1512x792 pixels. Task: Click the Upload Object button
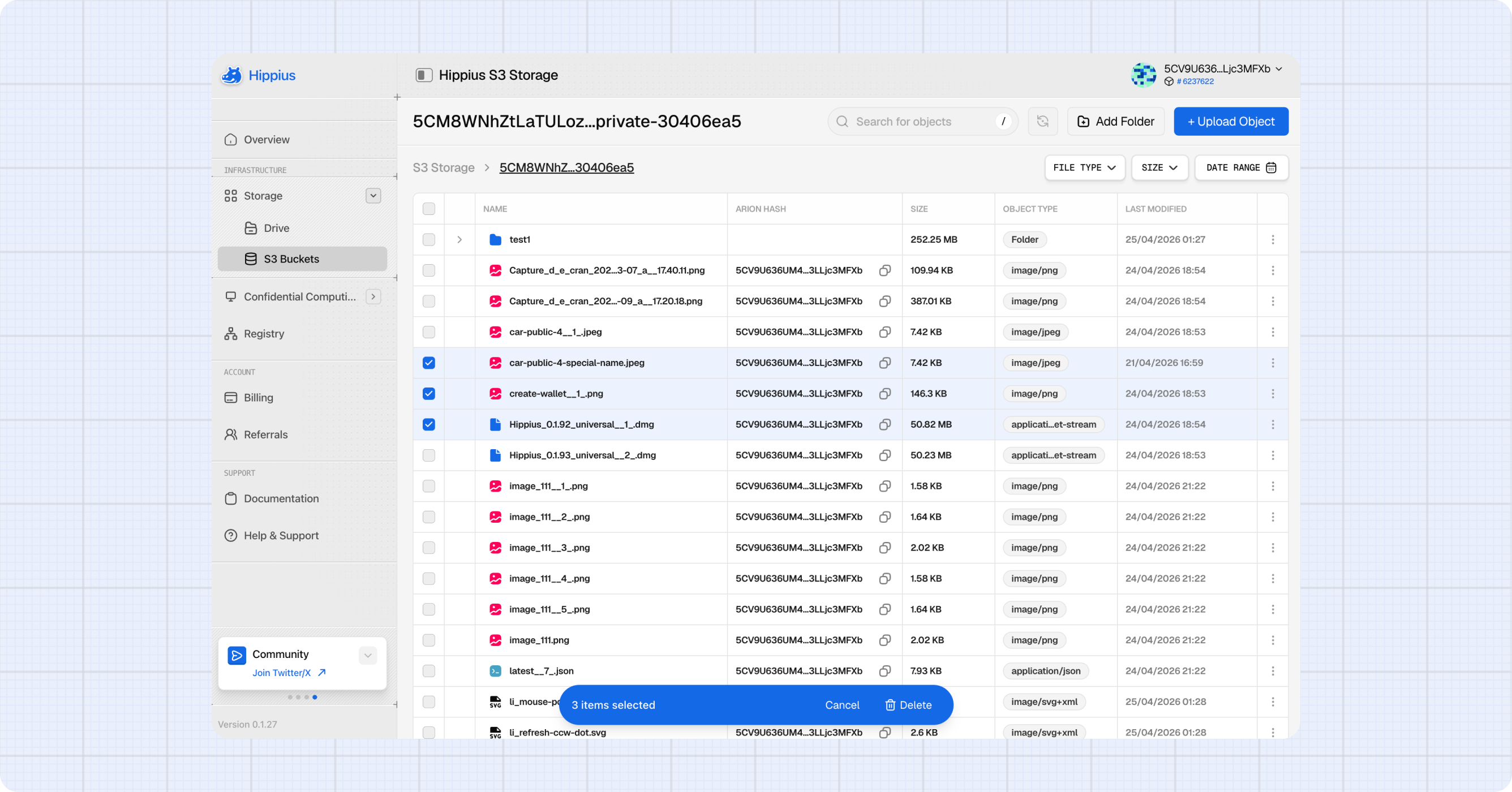click(1231, 122)
